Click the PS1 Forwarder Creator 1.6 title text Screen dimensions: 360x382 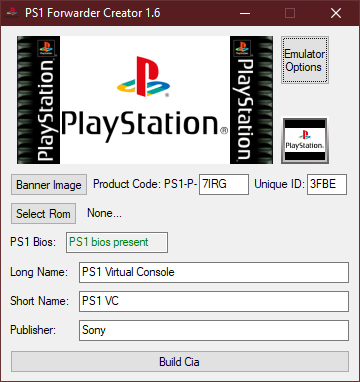pyautogui.click(x=92, y=13)
